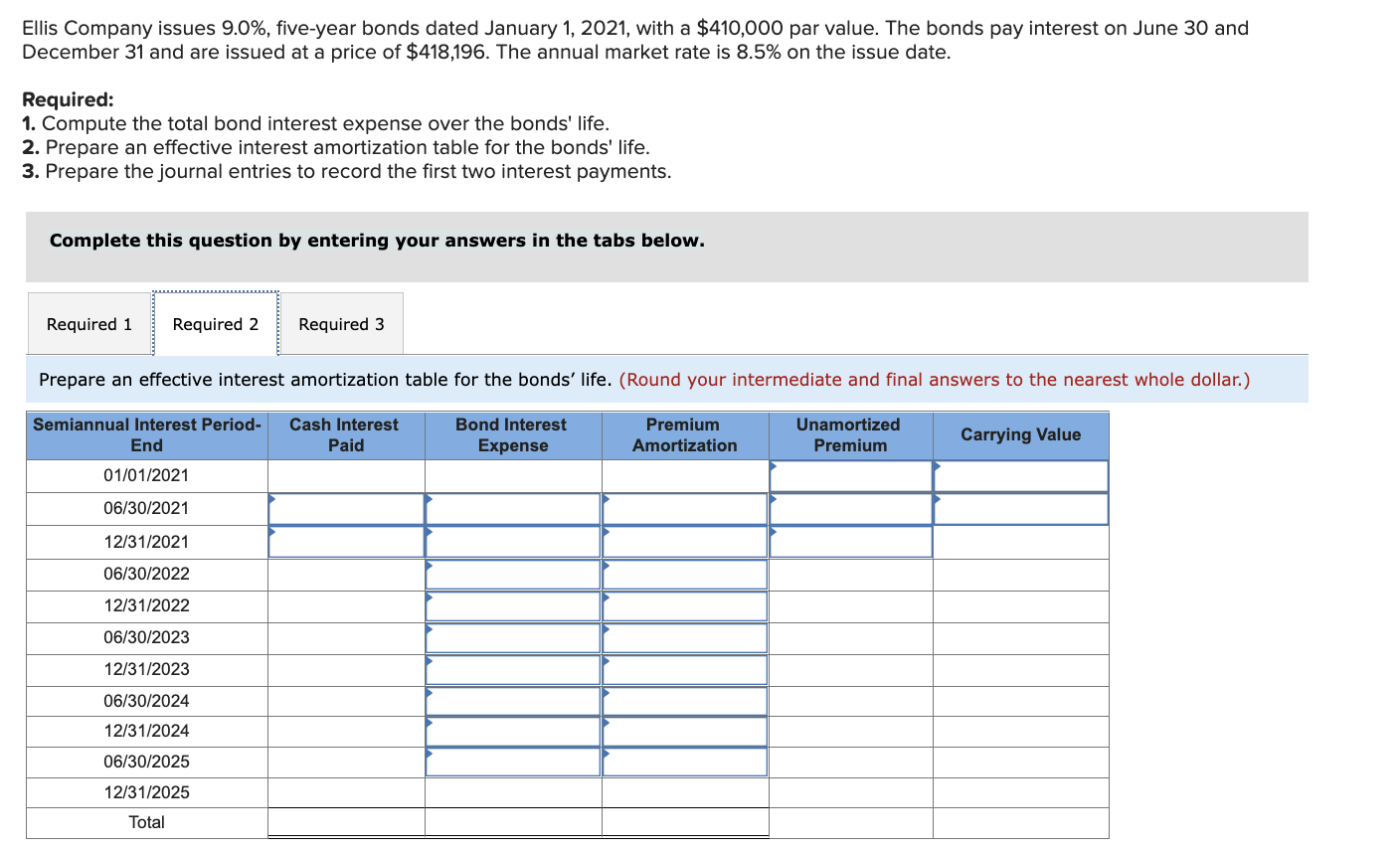Screen dimensions: 1400x851
Task: Select the Premium Amortization column header
Action: tap(685, 435)
